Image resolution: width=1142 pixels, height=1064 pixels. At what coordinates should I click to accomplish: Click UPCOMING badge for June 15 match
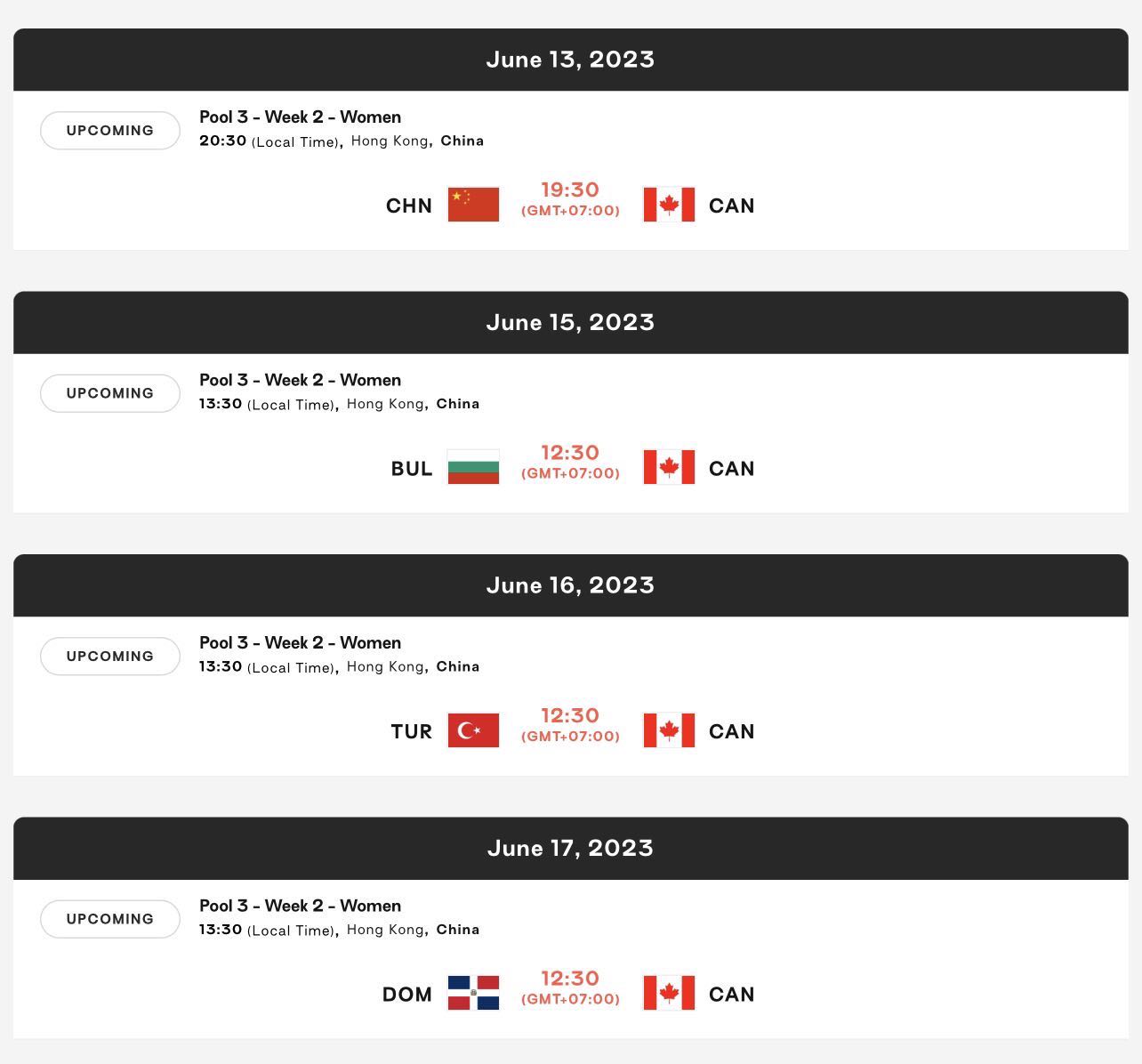pyautogui.click(x=110, y=393)
